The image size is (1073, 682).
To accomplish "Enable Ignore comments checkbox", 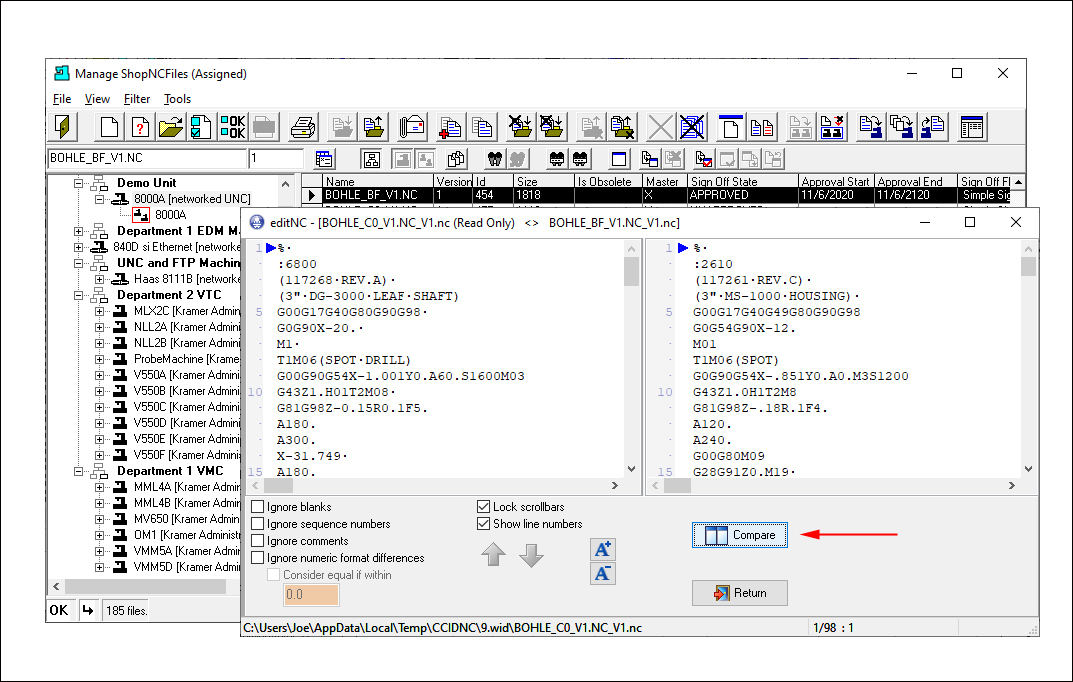I will (x=258, y=541).
